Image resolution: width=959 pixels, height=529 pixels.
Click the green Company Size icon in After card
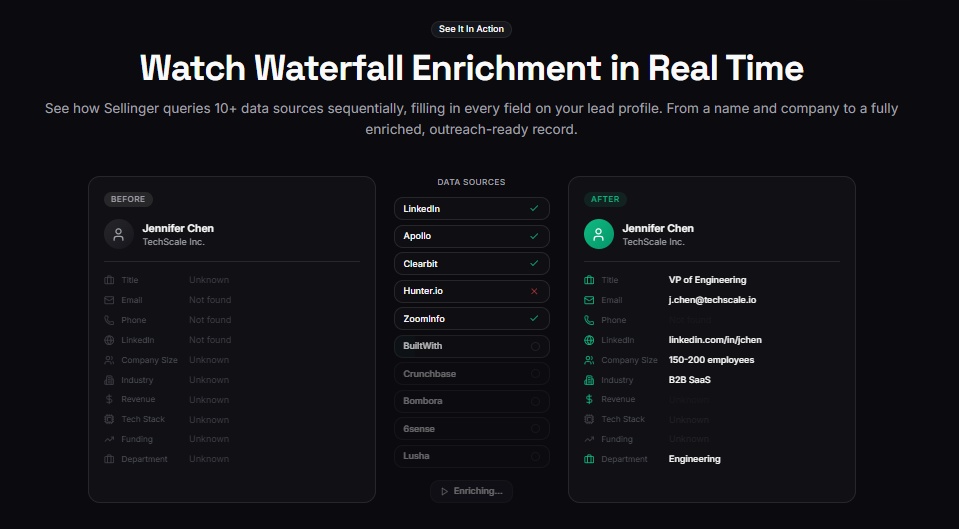pos(589,360)
